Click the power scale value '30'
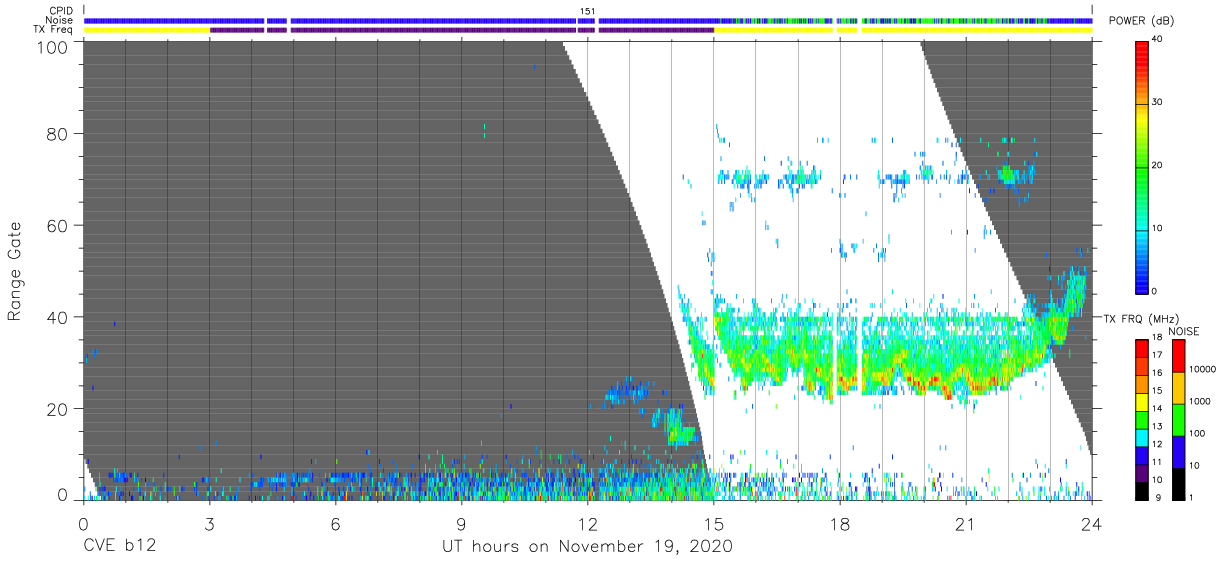 click(1159, 103)
